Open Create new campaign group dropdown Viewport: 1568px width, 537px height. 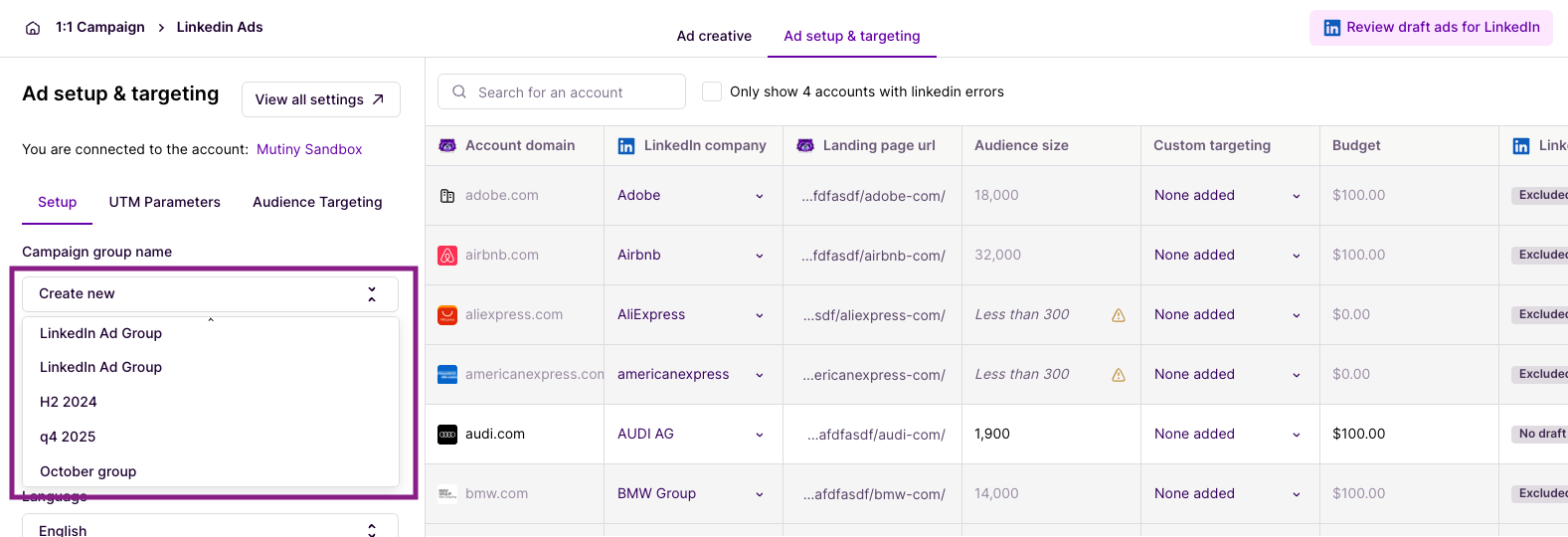[210, 294]
